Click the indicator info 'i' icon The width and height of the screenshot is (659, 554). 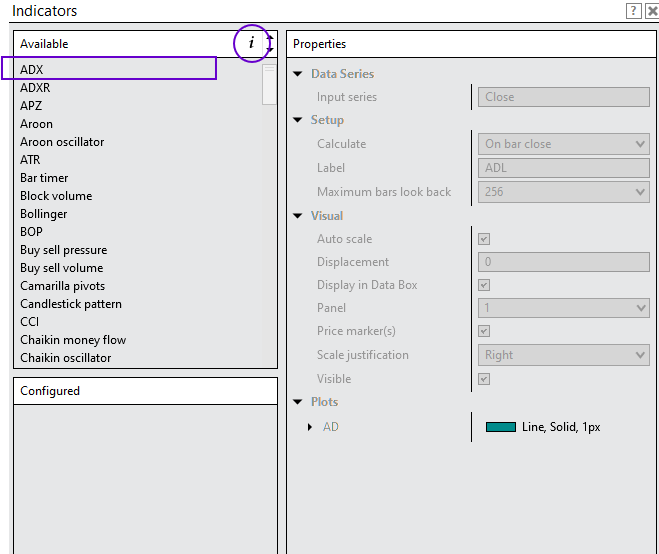click(x=251, y=43)
